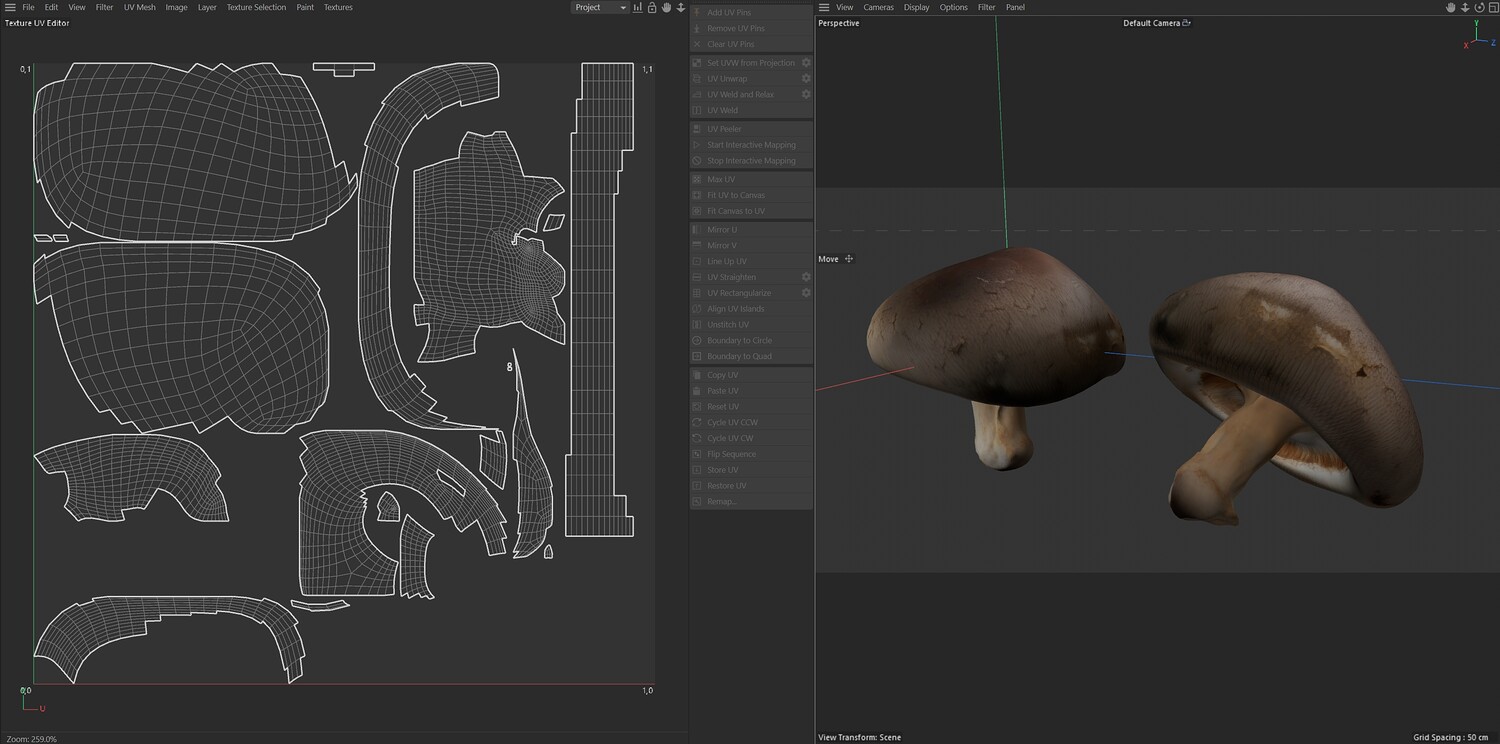The width and height of the screenshot is (1500, 744).
Task: Click the histogram bars icon beside Project
Action: (x=637, y=7)
